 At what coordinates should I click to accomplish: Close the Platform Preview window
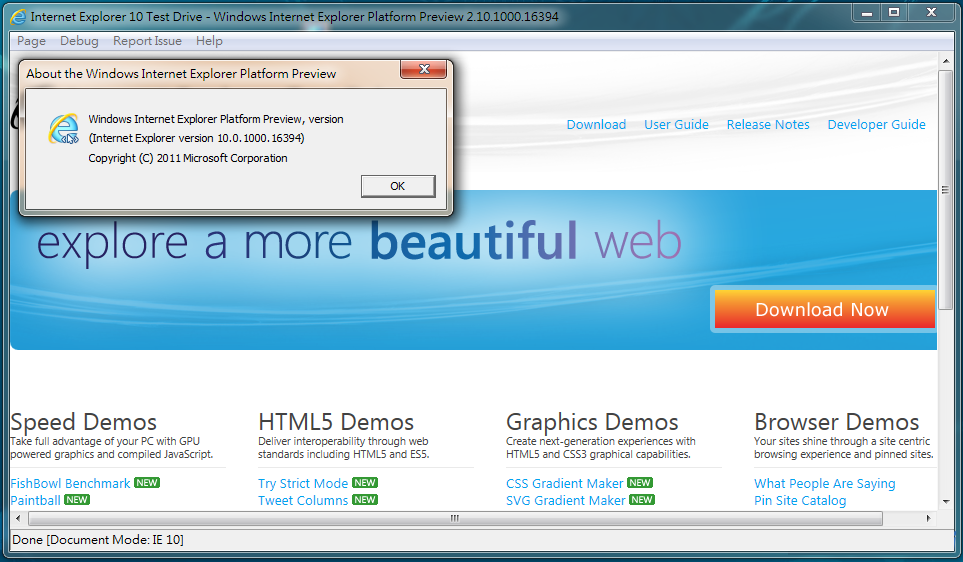click(x=931, y=12)
